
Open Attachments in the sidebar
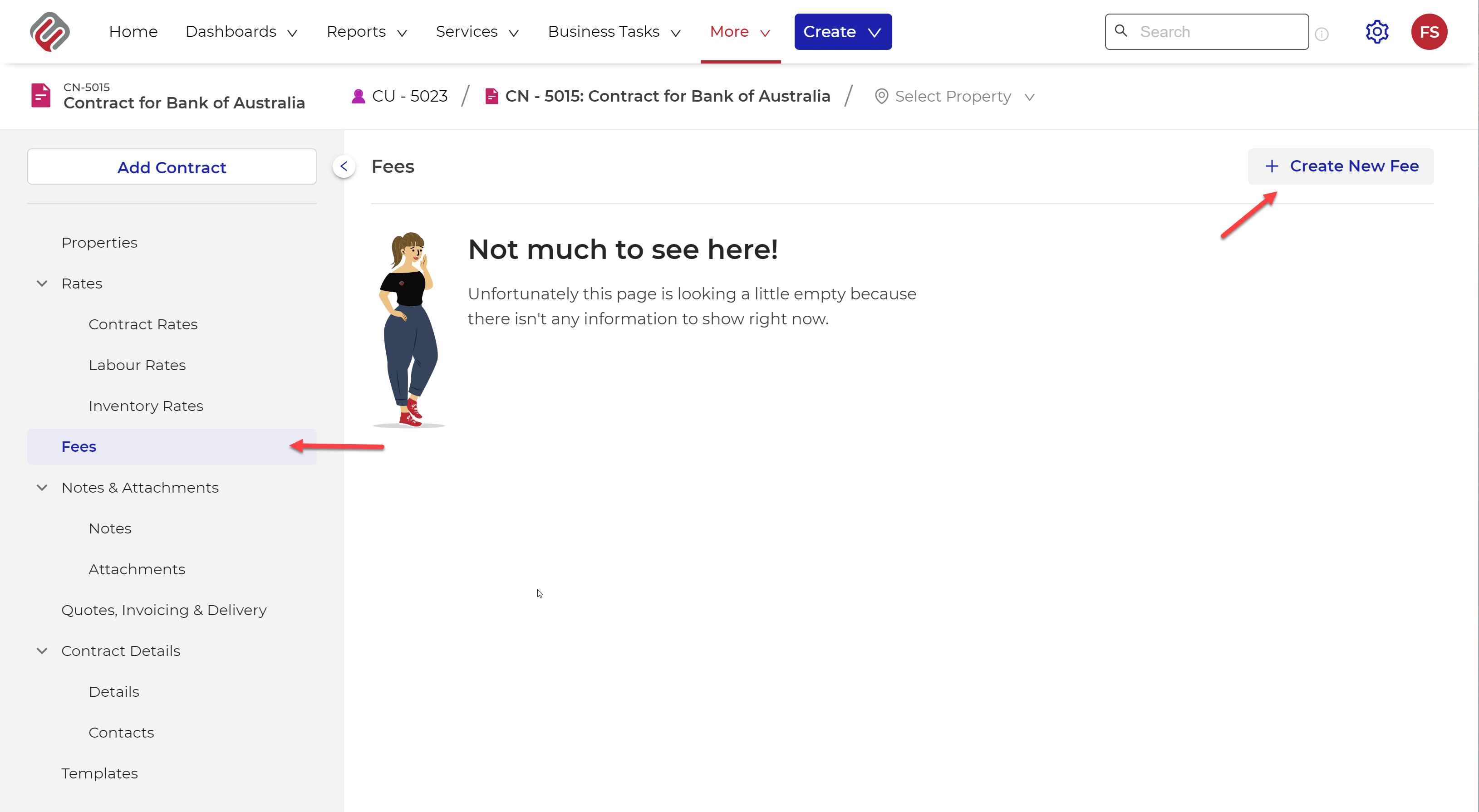(137, 569)
